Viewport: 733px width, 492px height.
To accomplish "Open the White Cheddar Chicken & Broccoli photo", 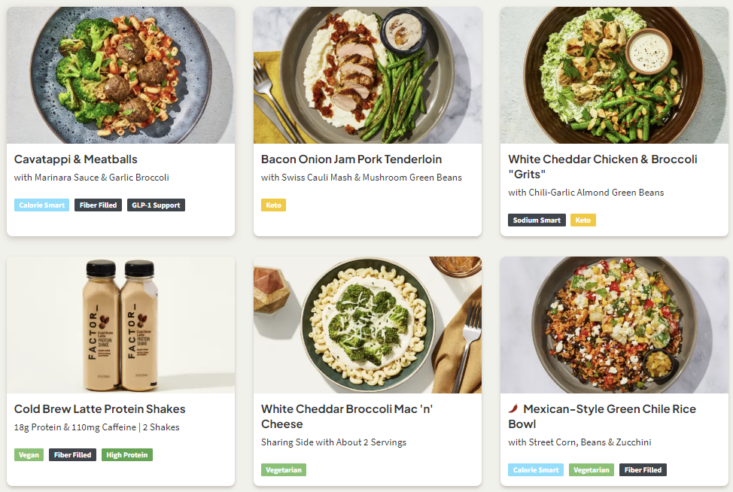I will (x=614, y=75).
